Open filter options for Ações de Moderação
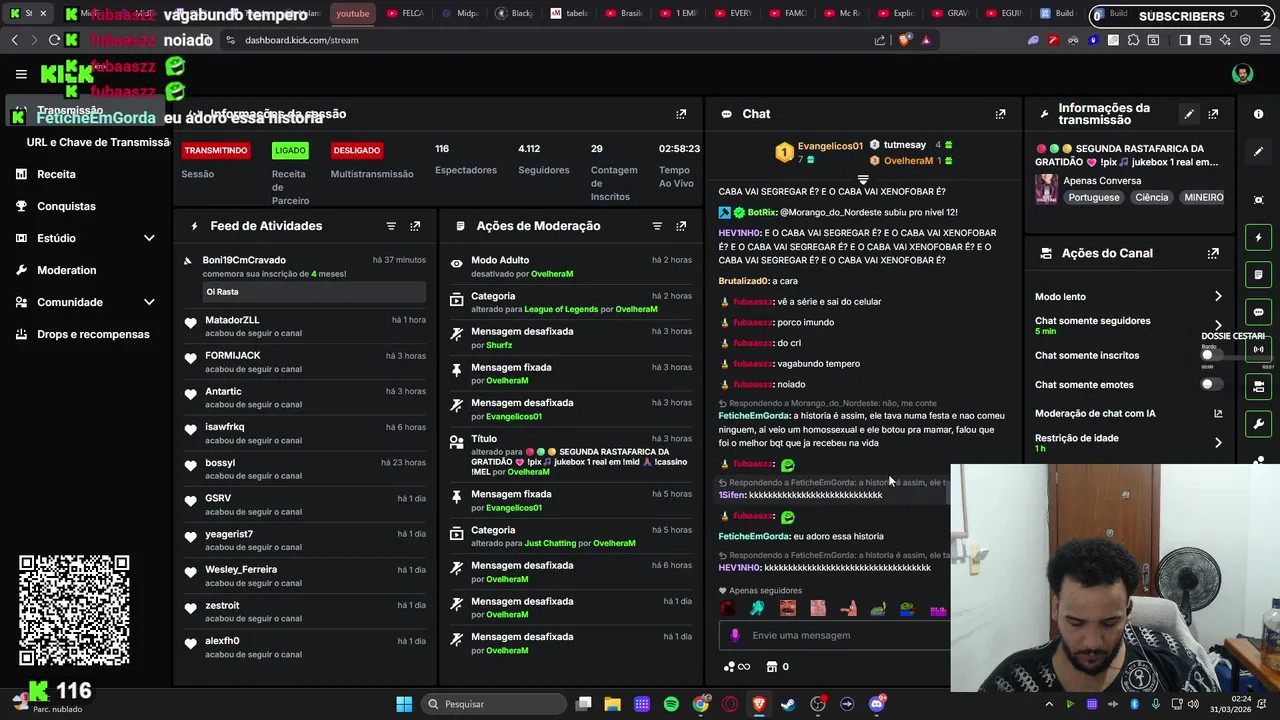The width and height of the screenshot is (1280, 720). point(657,226)
